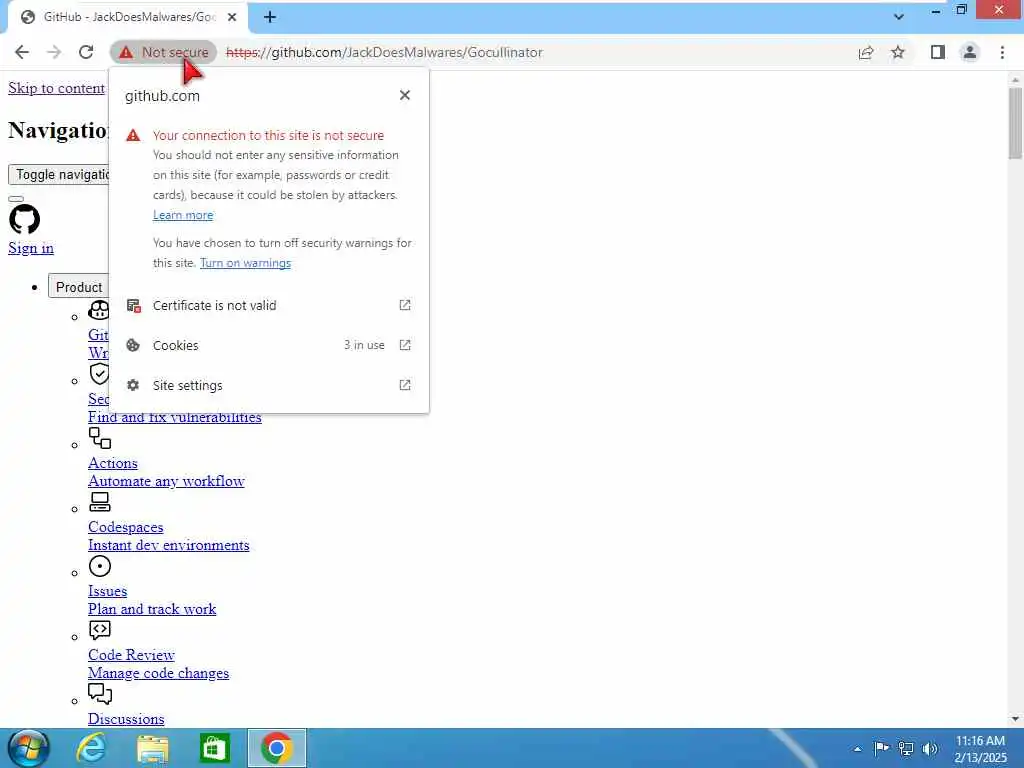Click the network tray icon
The image size is (1024, 768).
[906, 749]
